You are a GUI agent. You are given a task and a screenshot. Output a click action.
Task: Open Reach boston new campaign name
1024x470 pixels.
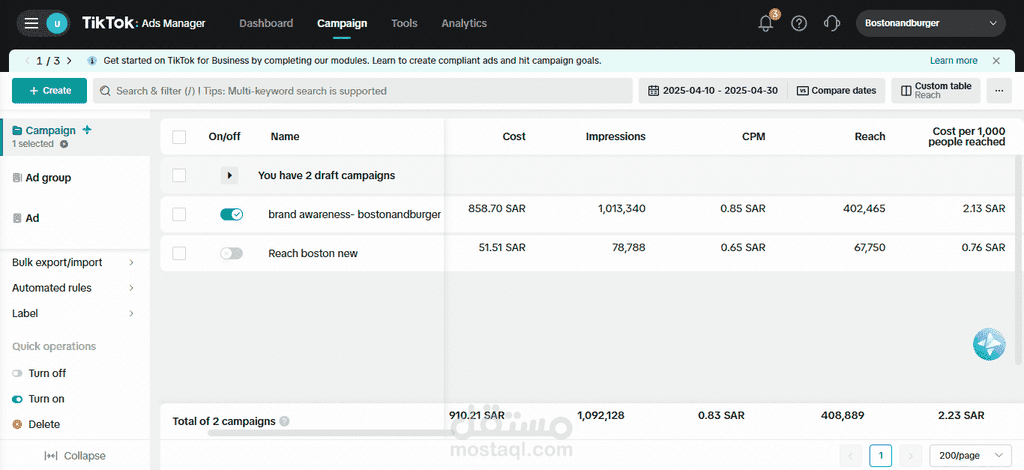tap(313, 253)
